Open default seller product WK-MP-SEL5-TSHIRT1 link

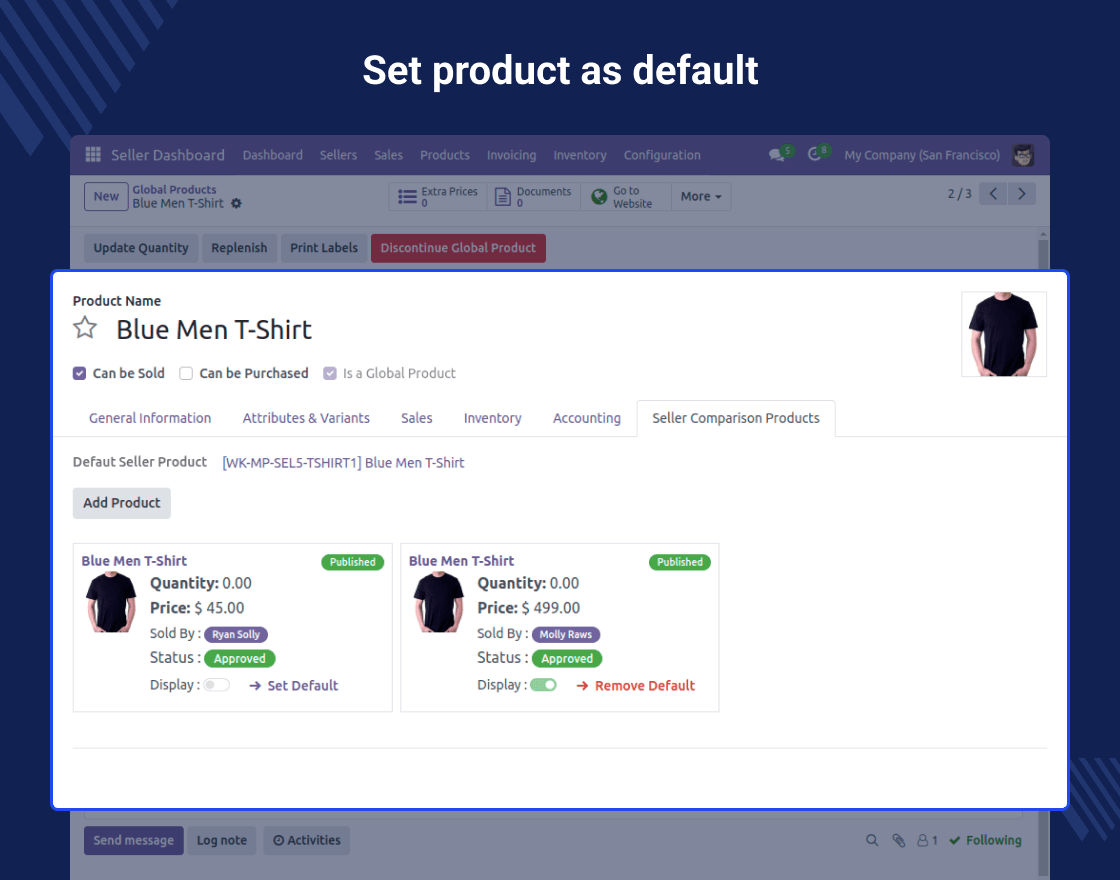[344, 463]
